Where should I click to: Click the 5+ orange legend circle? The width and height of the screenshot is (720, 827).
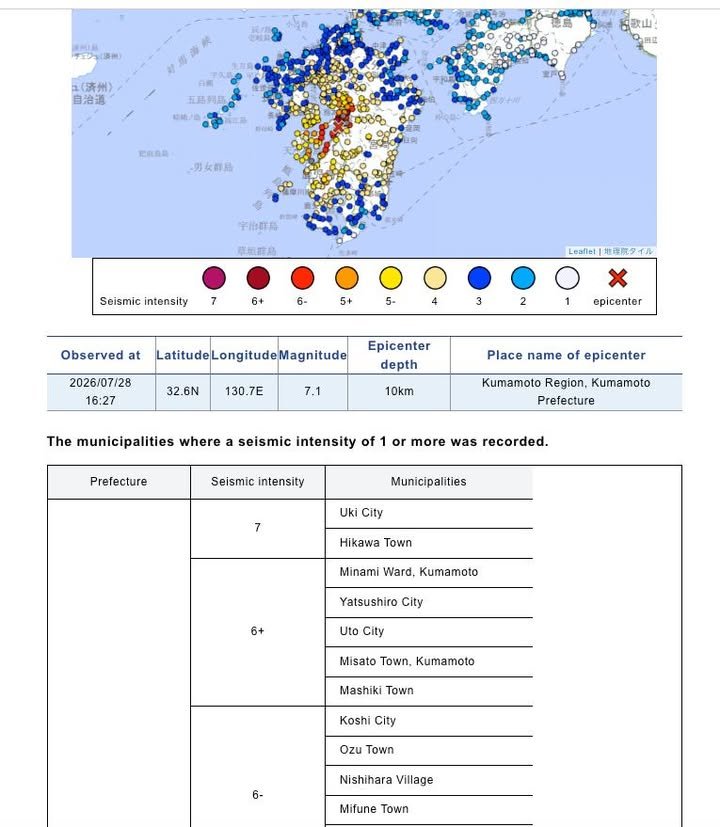[347, 278]
